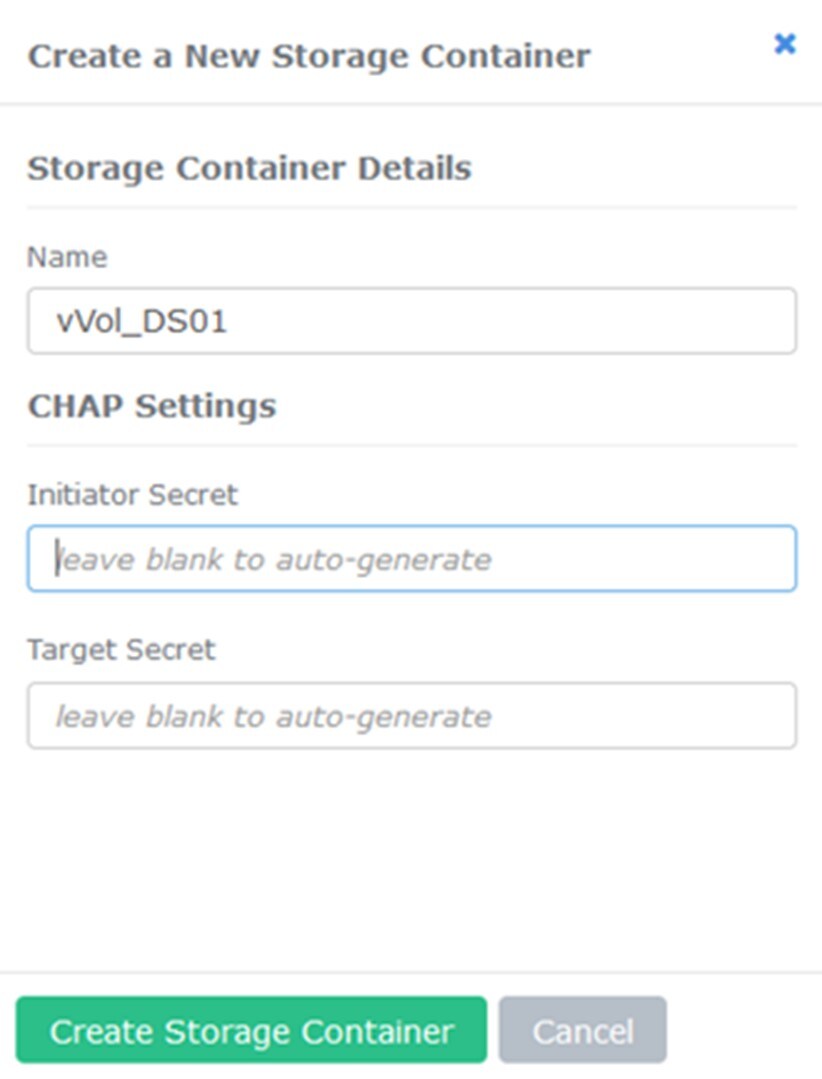Click divider line under Storage Container Details

click(x=411, y=207)
